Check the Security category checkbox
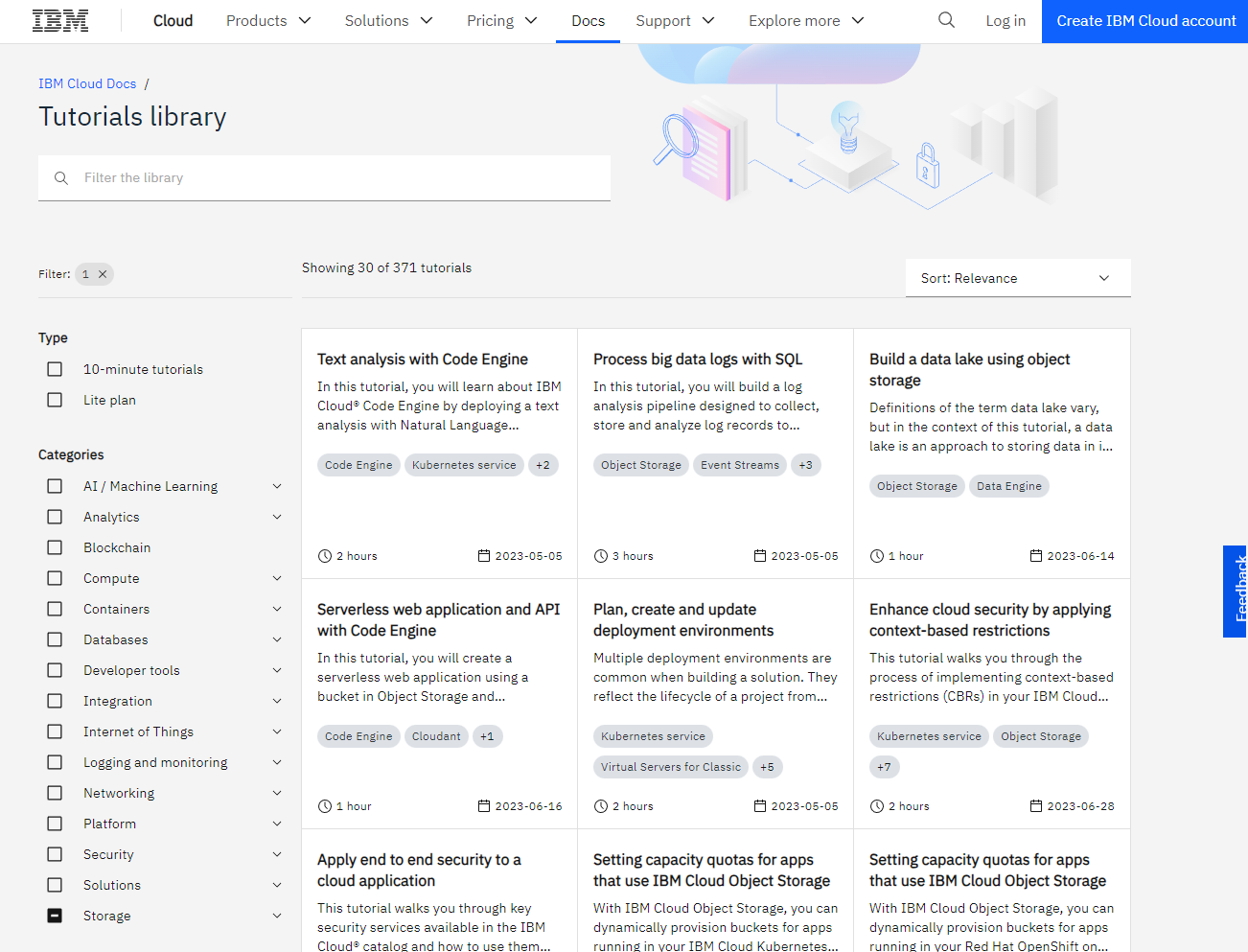Viewport: 1248px width, 952px height. pos(55,854)
